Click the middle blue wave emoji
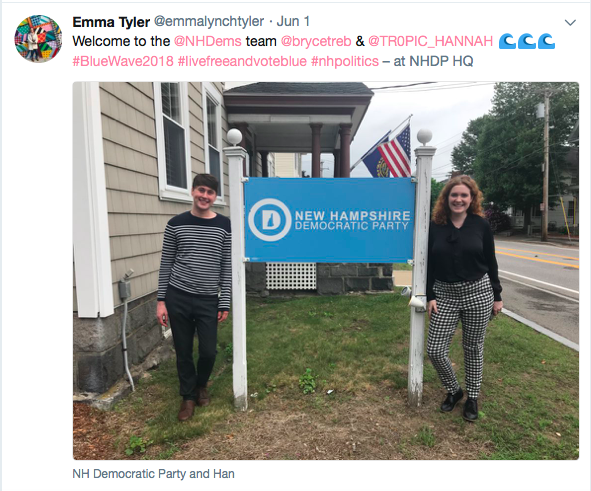591x491 pixels. click(x=527, y=41)
